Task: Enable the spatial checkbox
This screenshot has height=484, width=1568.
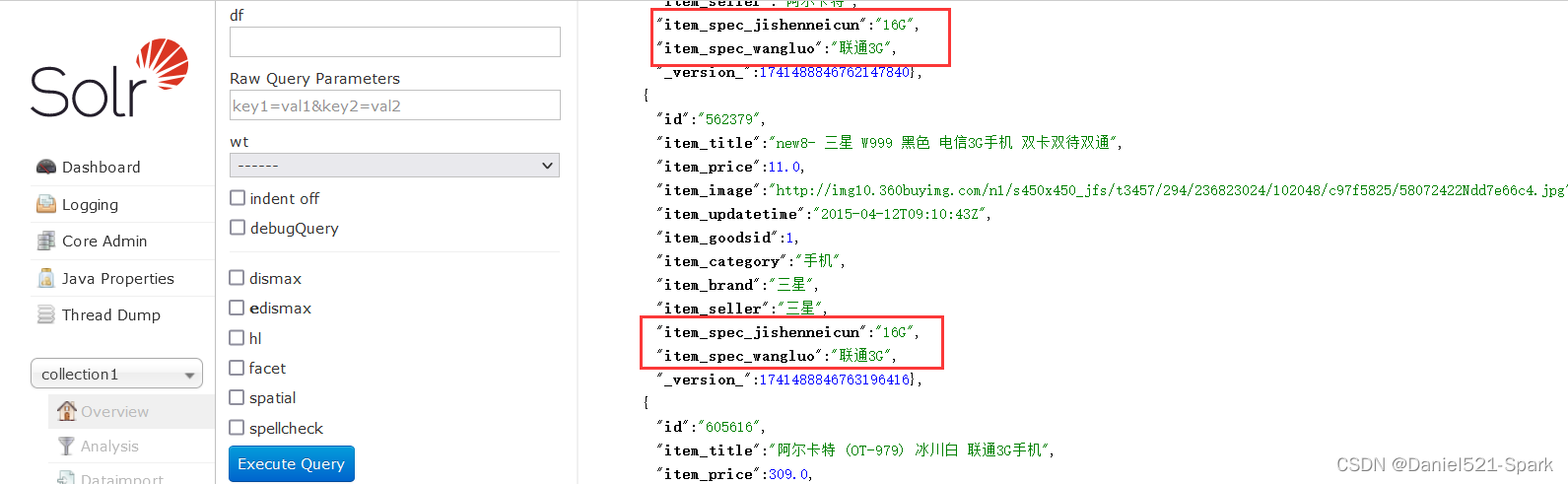Action: pos(238,396)
